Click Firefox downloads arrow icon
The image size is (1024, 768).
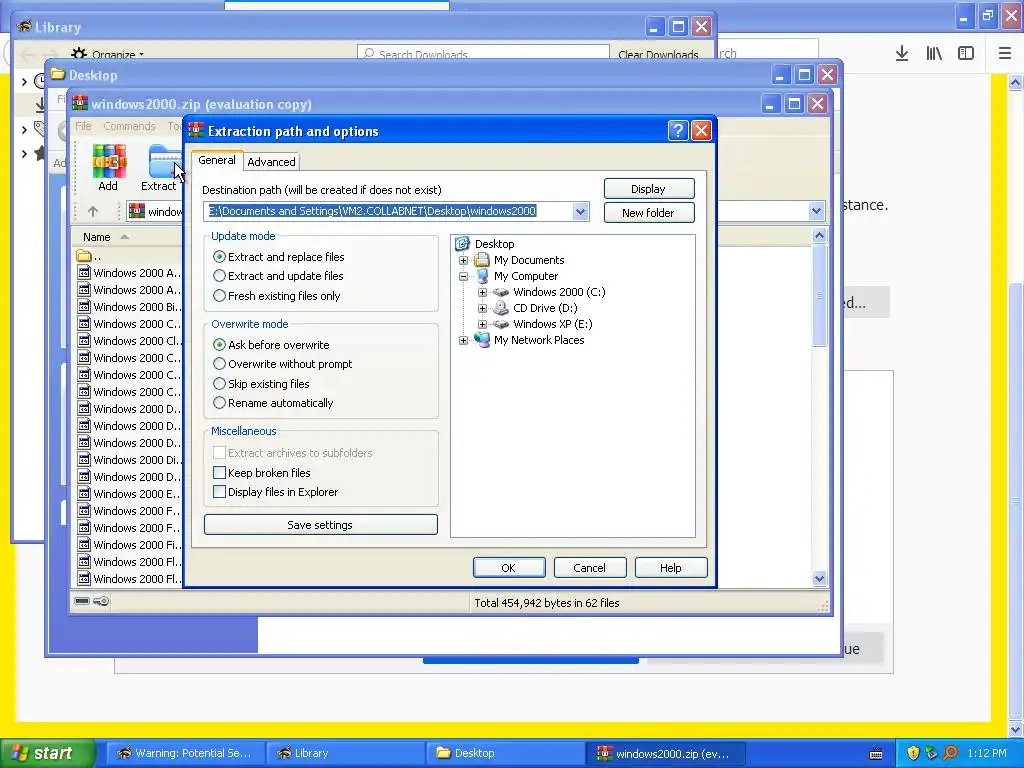click(902, 54)
